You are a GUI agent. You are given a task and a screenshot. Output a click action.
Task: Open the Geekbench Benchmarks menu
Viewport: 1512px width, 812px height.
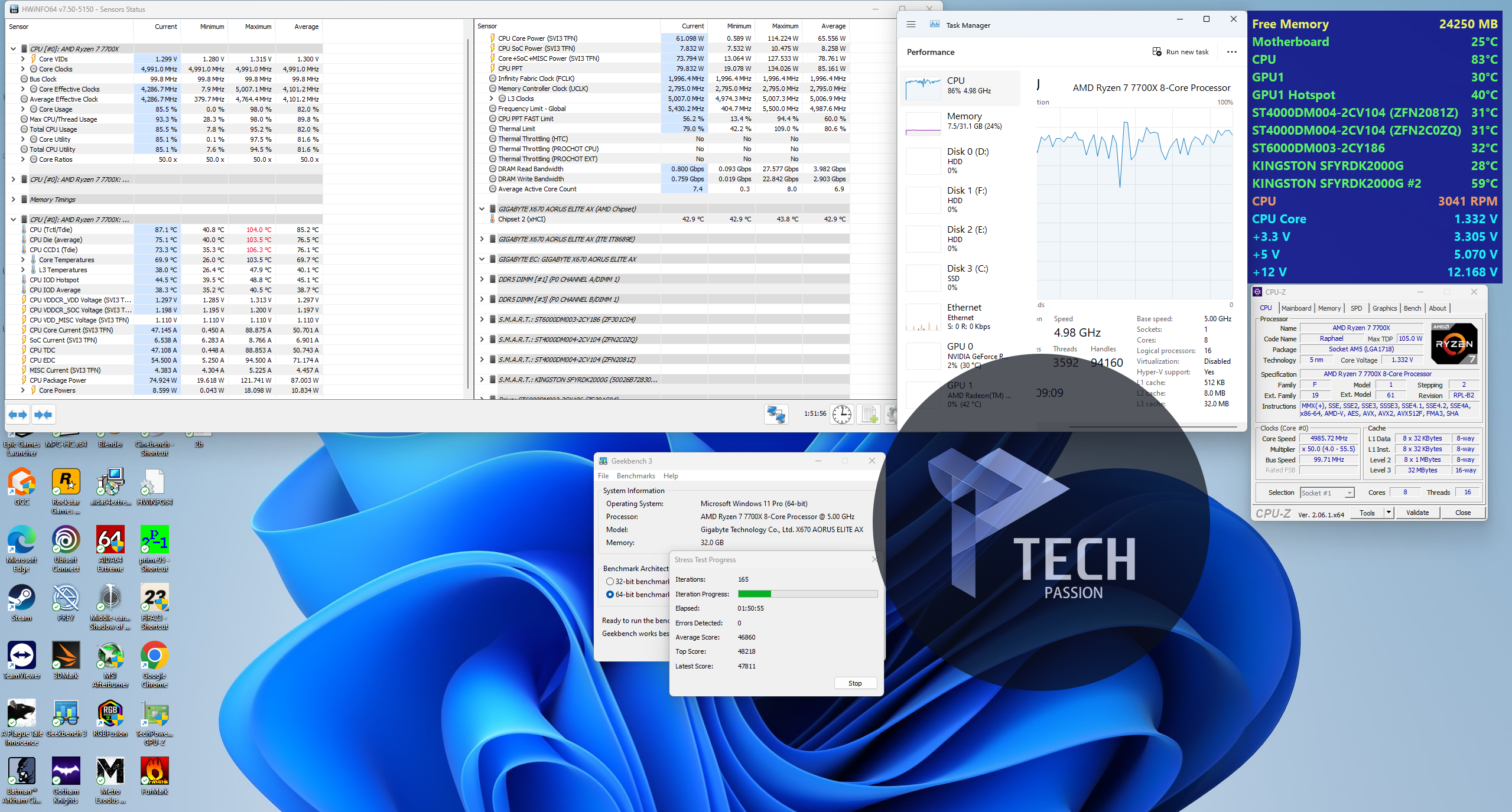click(635, 476)
